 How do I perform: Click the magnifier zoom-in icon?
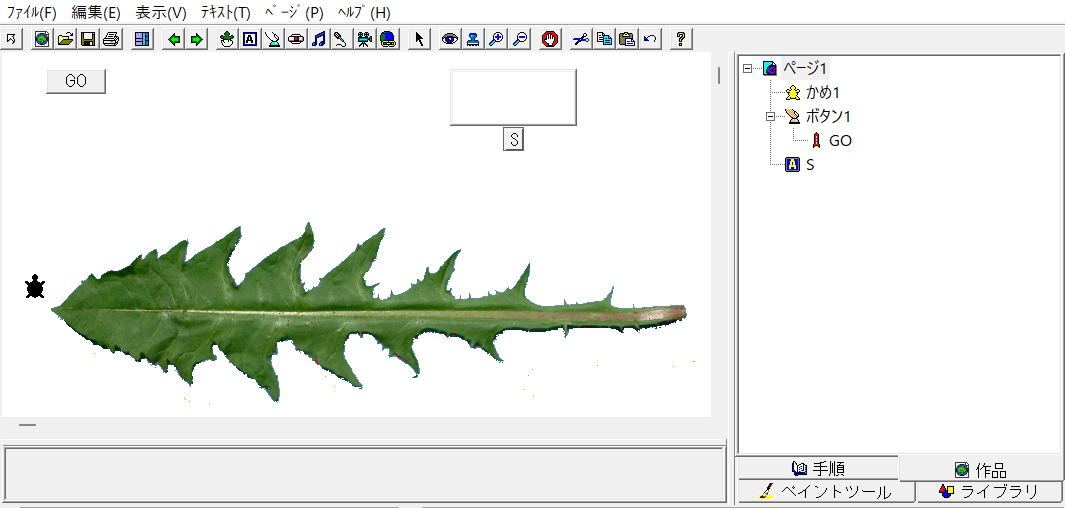click(x=497, y=39)
